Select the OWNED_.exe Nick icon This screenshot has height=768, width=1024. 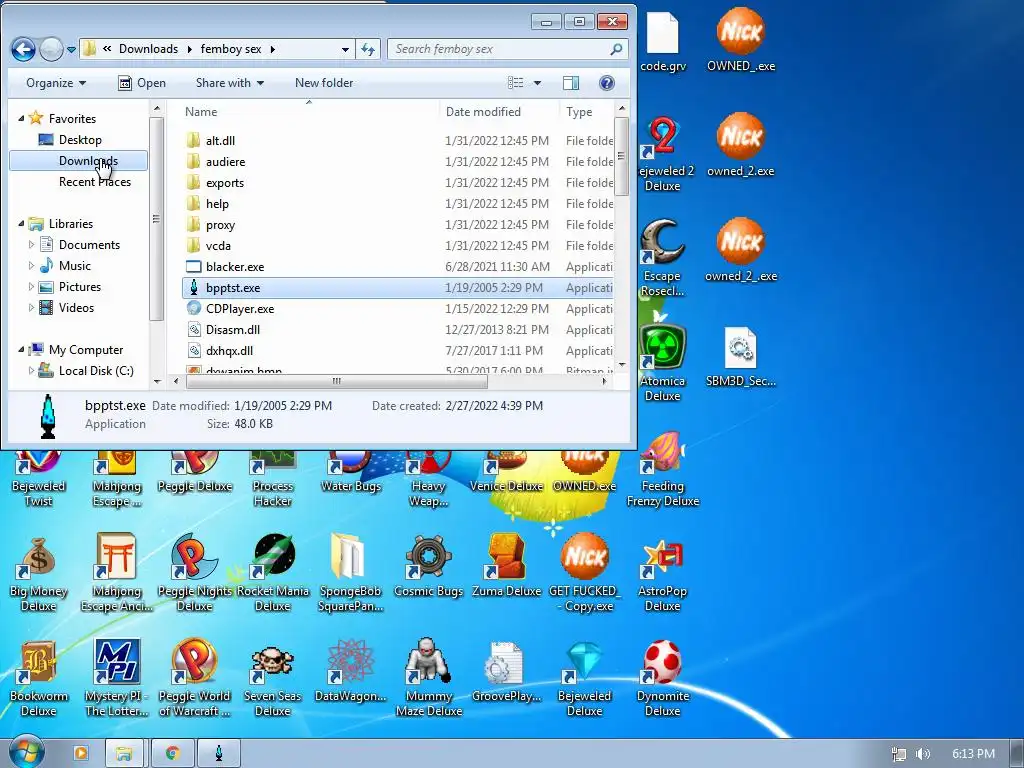pos(741,40)
